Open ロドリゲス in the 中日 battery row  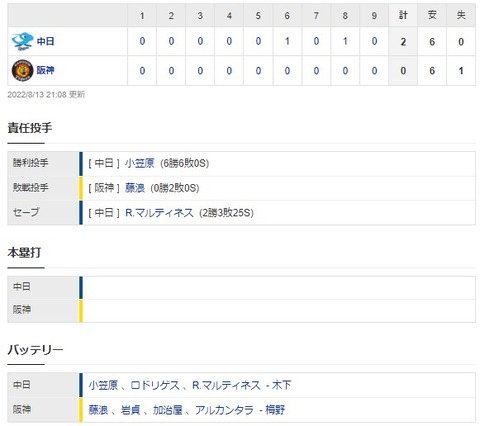coord(155,385)
